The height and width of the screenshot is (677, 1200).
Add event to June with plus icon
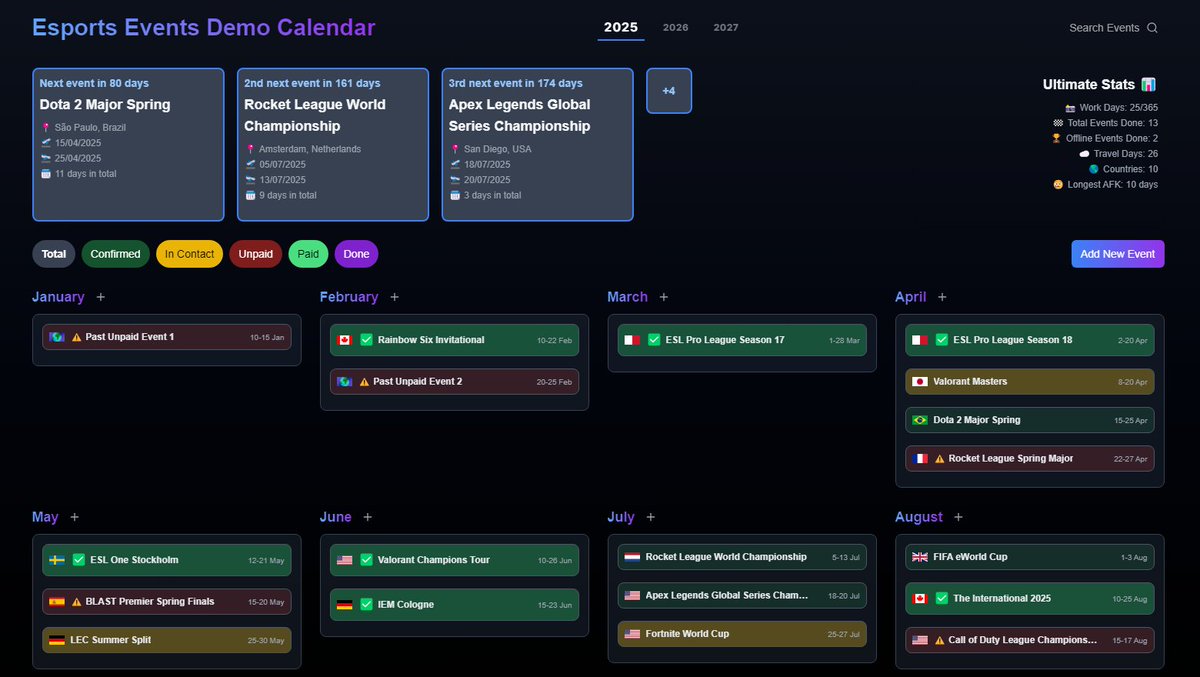[x=368, y=517]
